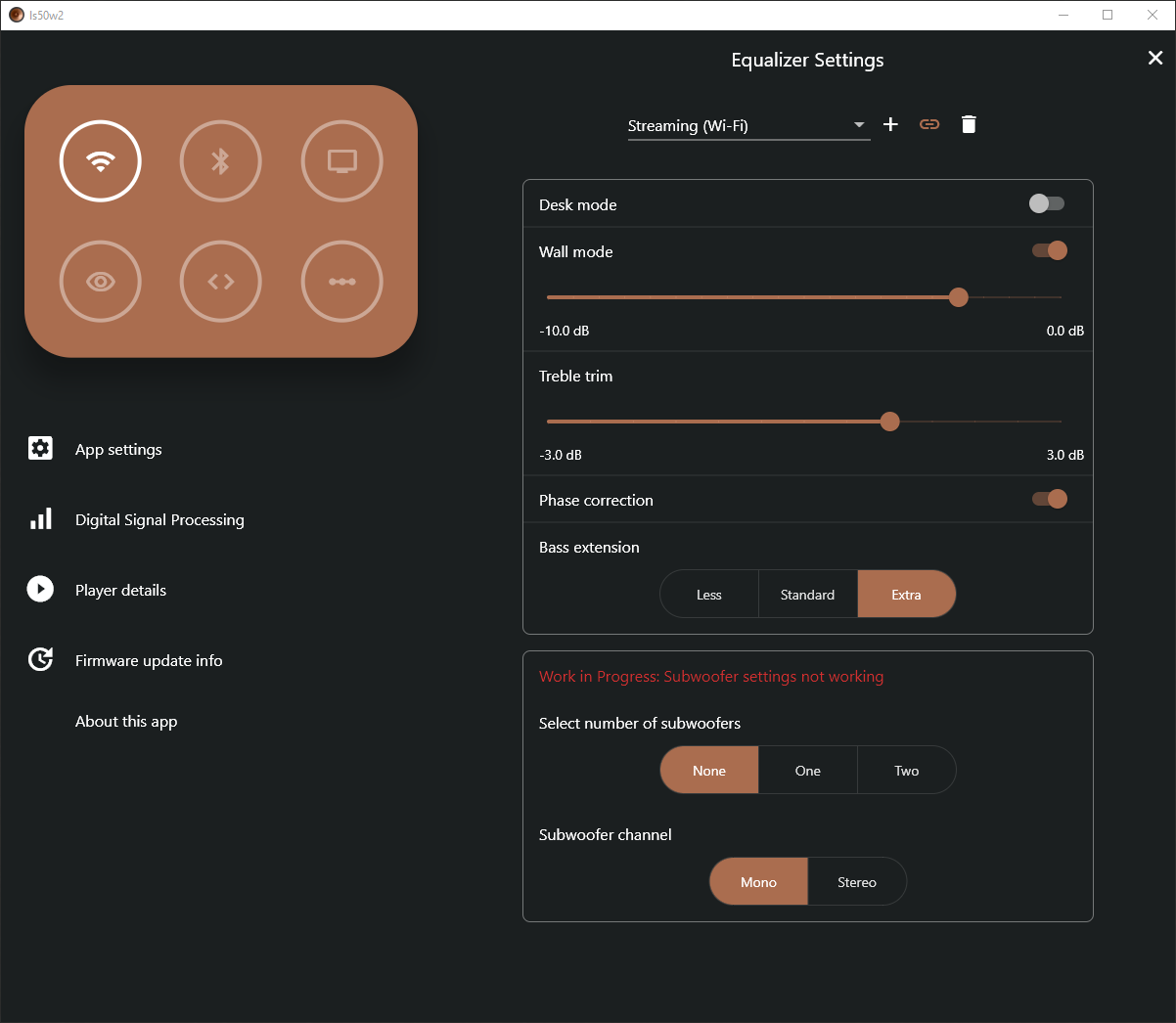This screenshot has width=1176, height=1023.
Task: Enable the Desk mode toggle
Action: (x=1046, y=203)
